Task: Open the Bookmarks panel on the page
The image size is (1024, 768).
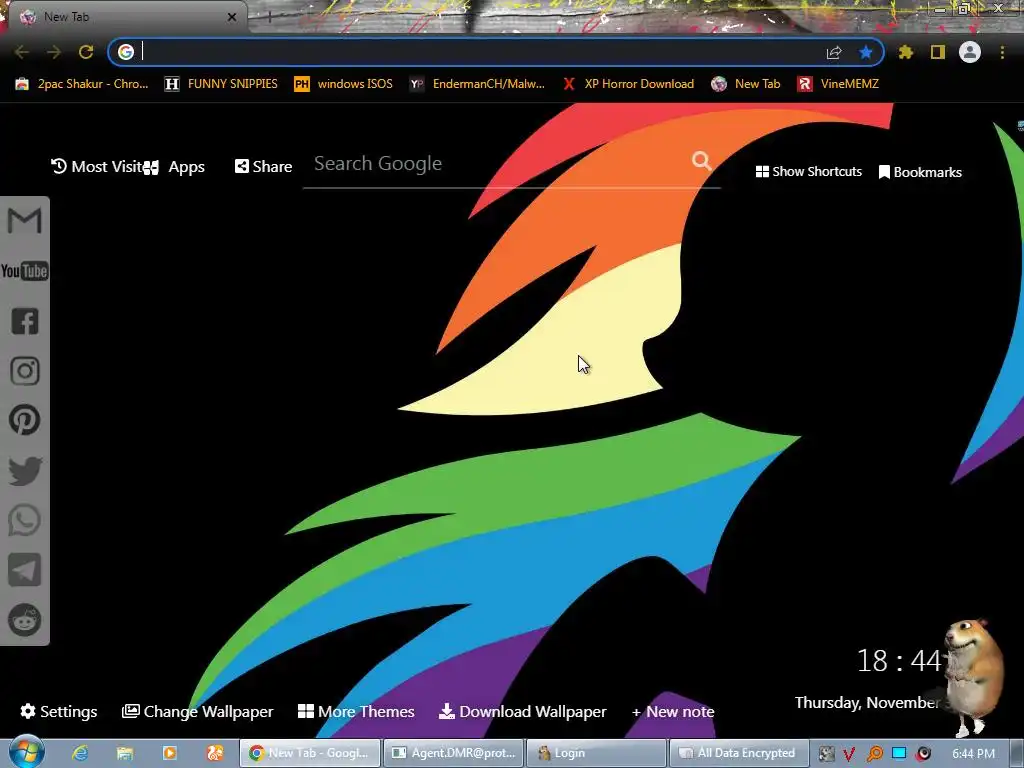Action: point(920,172)
